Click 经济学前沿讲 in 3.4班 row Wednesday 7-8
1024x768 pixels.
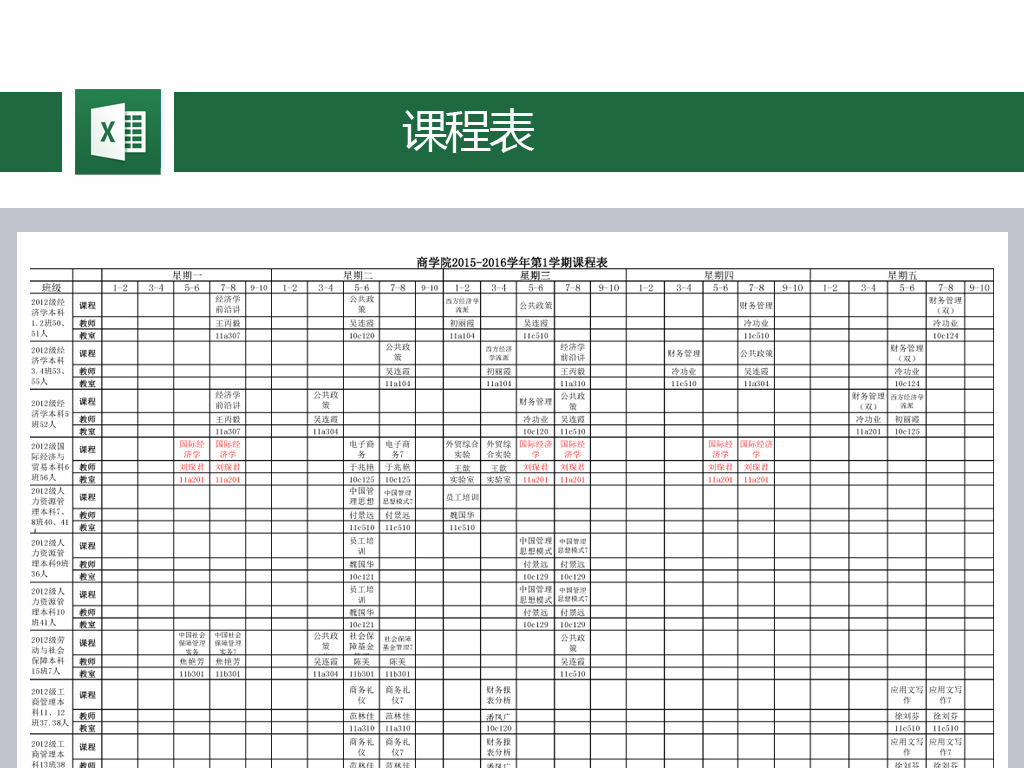(572, 352)
